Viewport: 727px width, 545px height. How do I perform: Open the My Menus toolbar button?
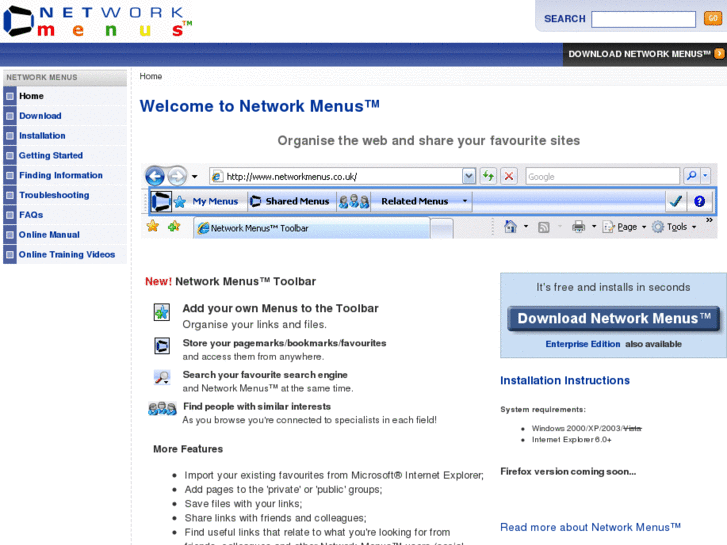pyautogui.click(x=215, y=201)
